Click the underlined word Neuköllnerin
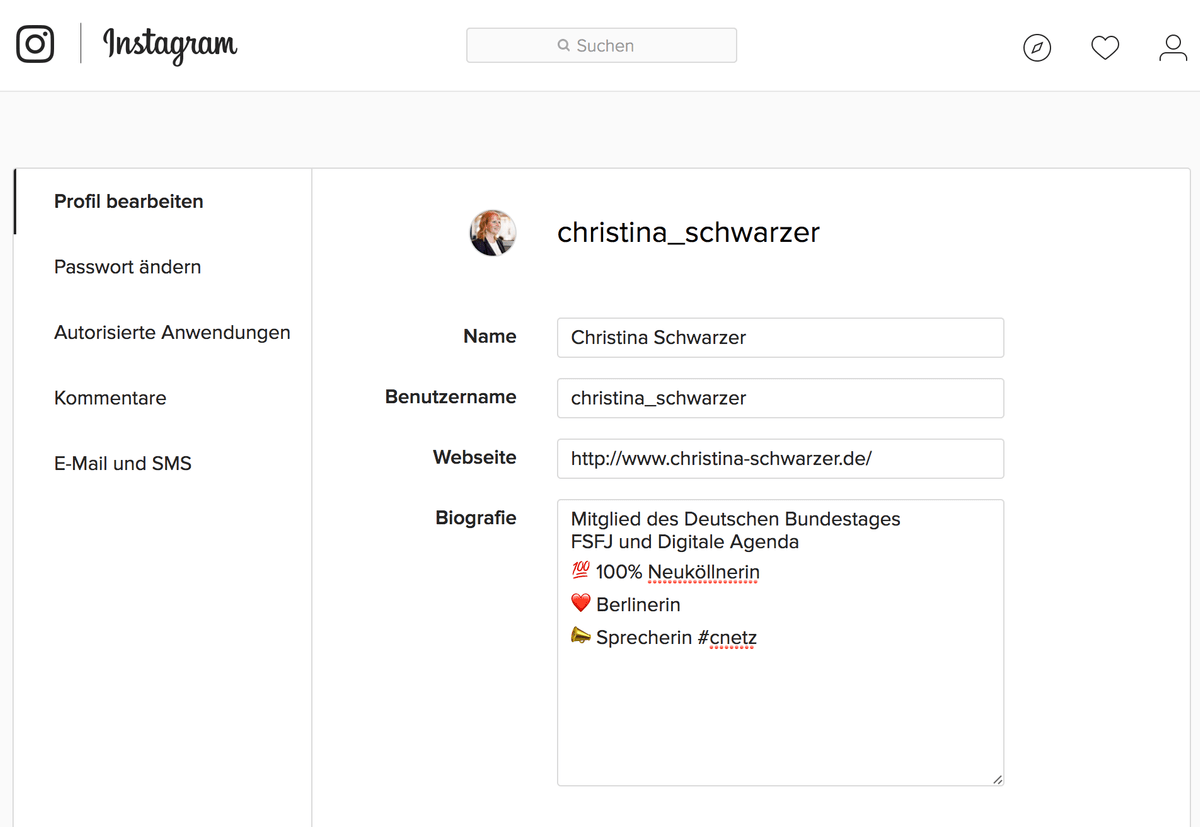Image resolution: width=1200 pixels, height=827 pixels. coord(704,573)
